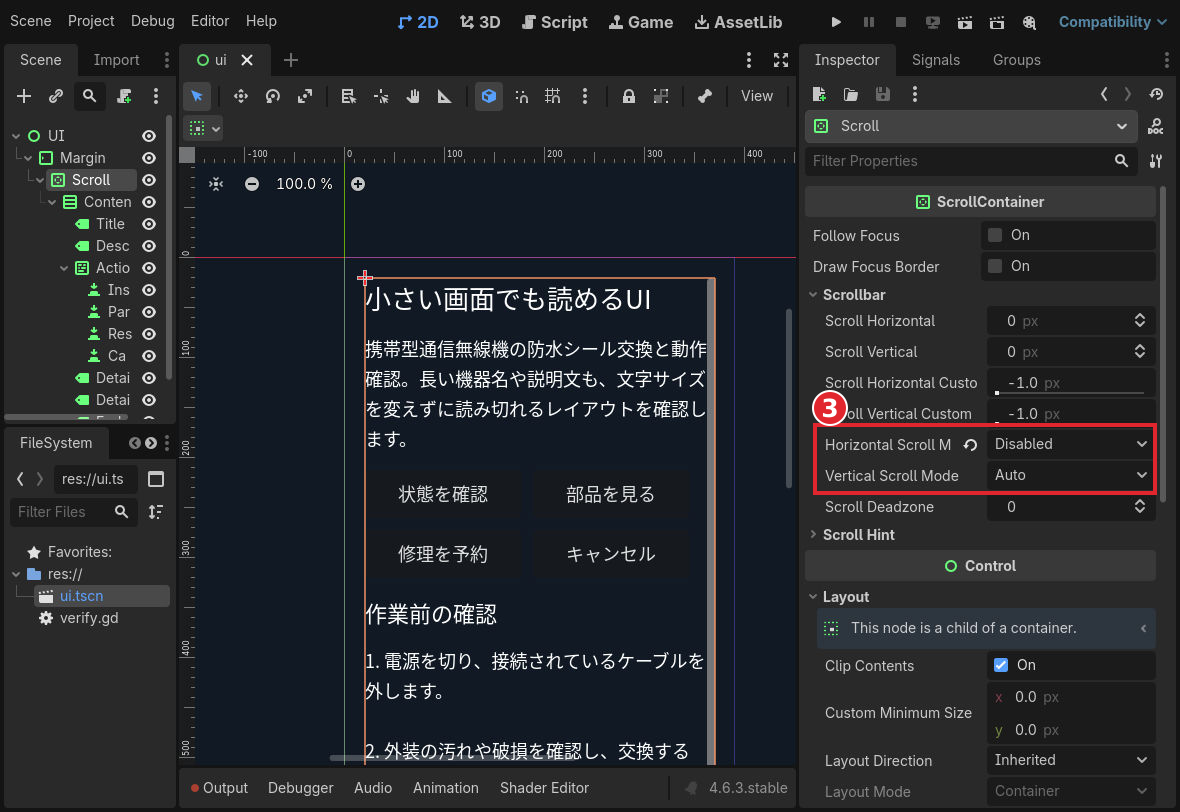The width and height of the screenshot is (1180, 812).
Task: Switch to the 3D workspace
Action: pos(480,23)
